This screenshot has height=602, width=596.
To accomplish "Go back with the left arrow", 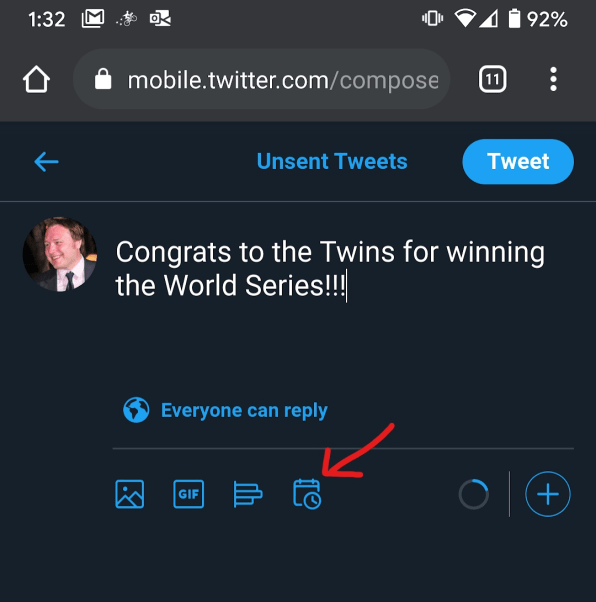I will [x=46, y=162].
